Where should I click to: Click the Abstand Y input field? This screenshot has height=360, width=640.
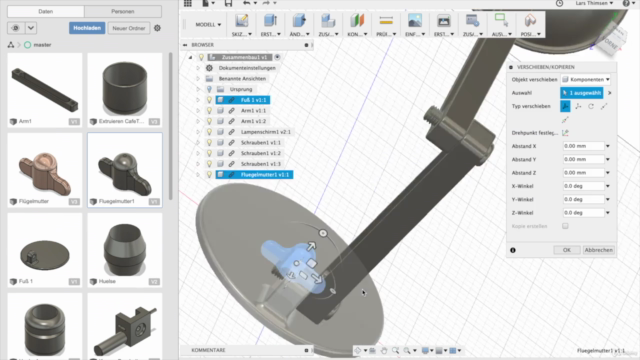583,159
